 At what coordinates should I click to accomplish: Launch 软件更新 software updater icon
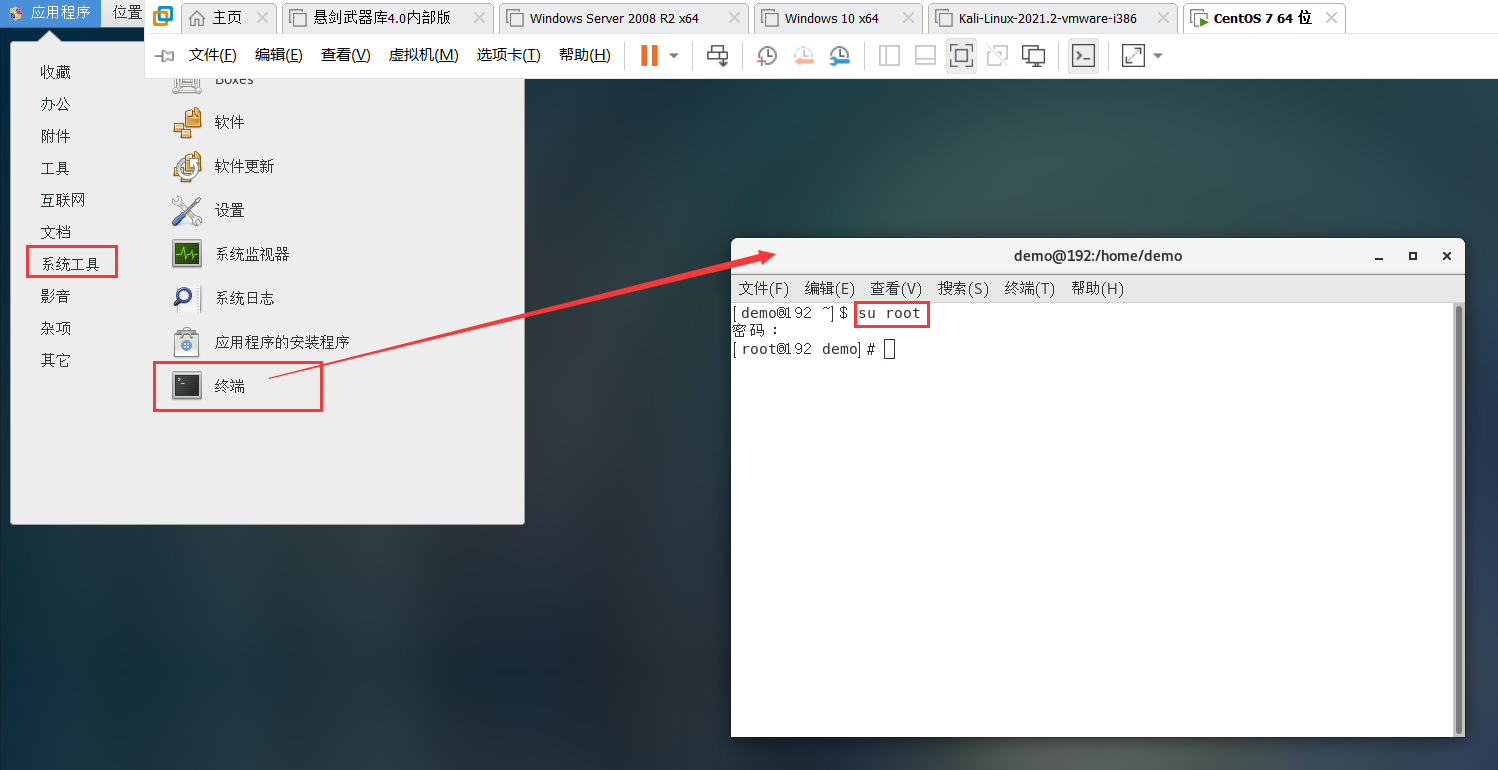coord(187,166)
